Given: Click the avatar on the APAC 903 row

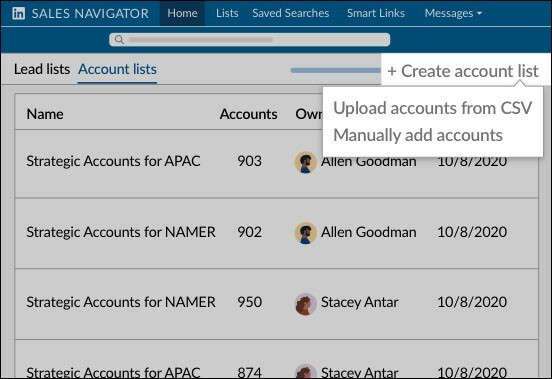Looking at the screenshot, I should tap(305, 162).
